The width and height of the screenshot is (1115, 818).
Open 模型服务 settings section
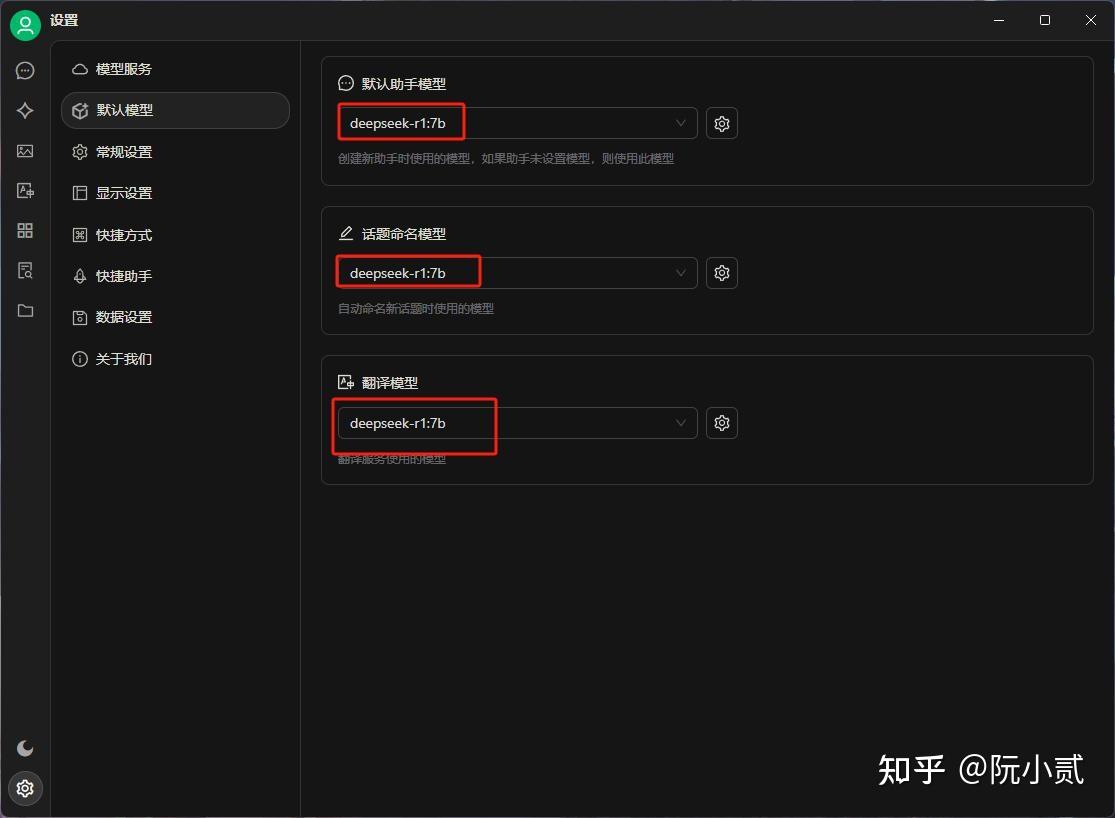(175, 69)
